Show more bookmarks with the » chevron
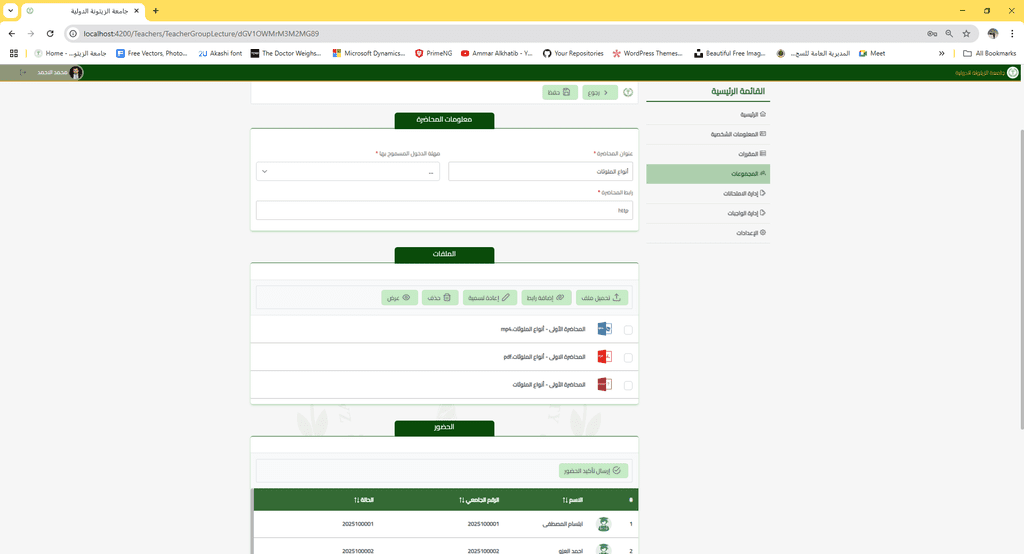 941,54
